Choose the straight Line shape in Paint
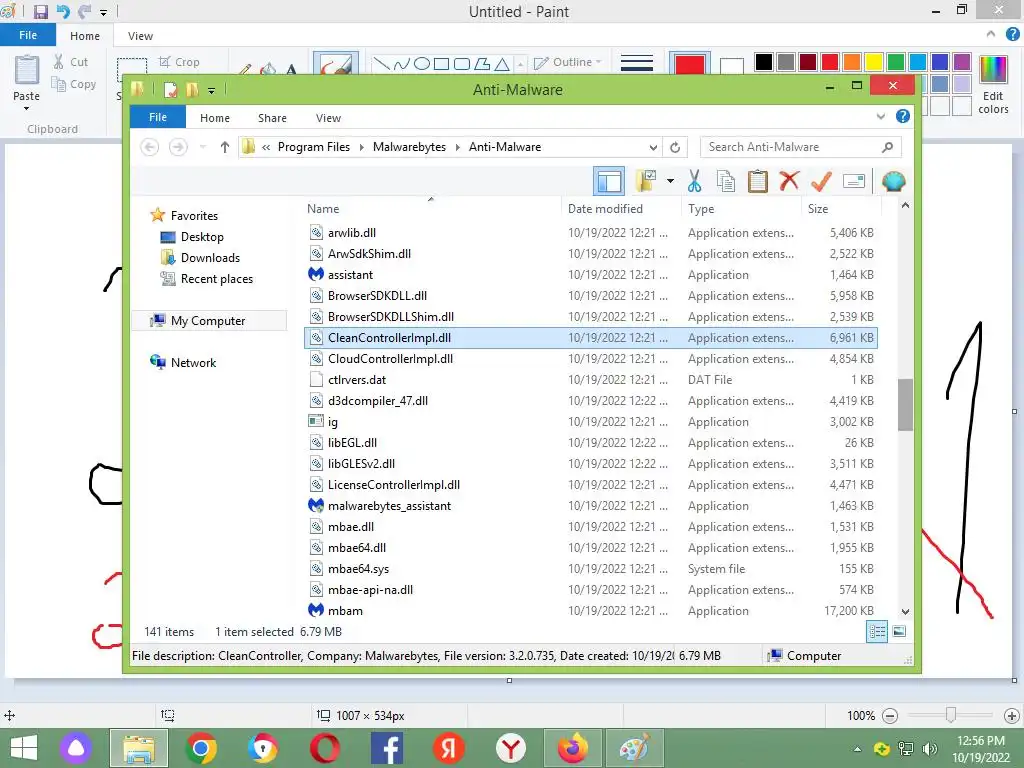This screenshot has width=1024, height=768. click(381, 63)
